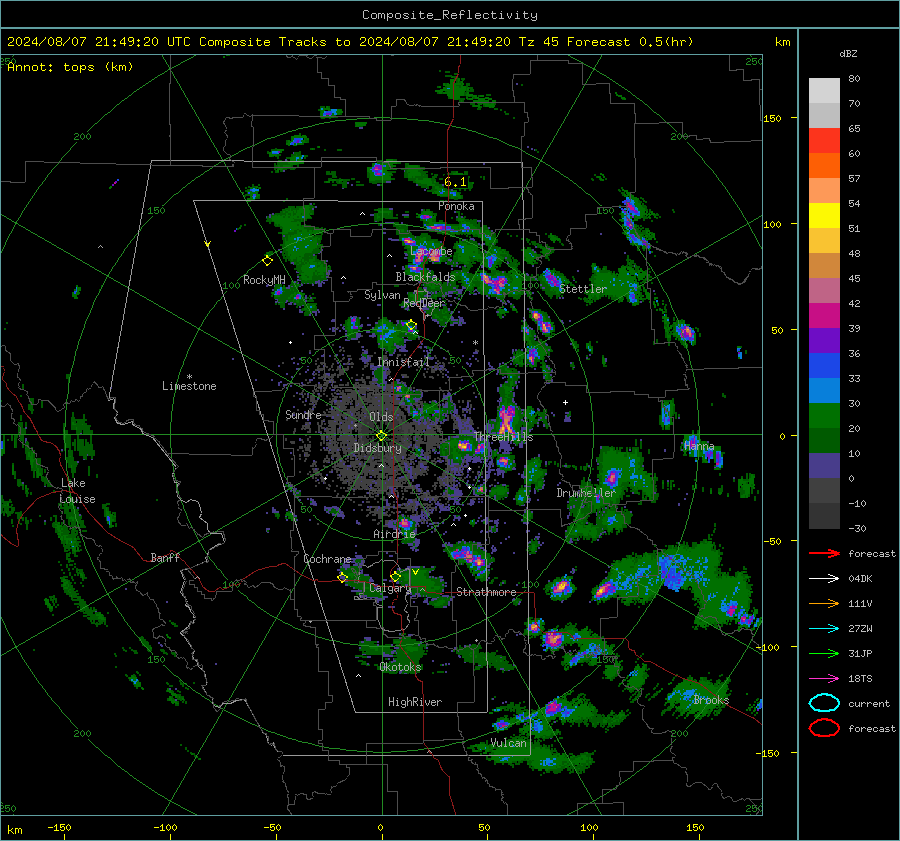Image resolution: width=900 pixels, height=841 pixels.
Task: Click the Innisfail city label
Action: click(403, 362)
